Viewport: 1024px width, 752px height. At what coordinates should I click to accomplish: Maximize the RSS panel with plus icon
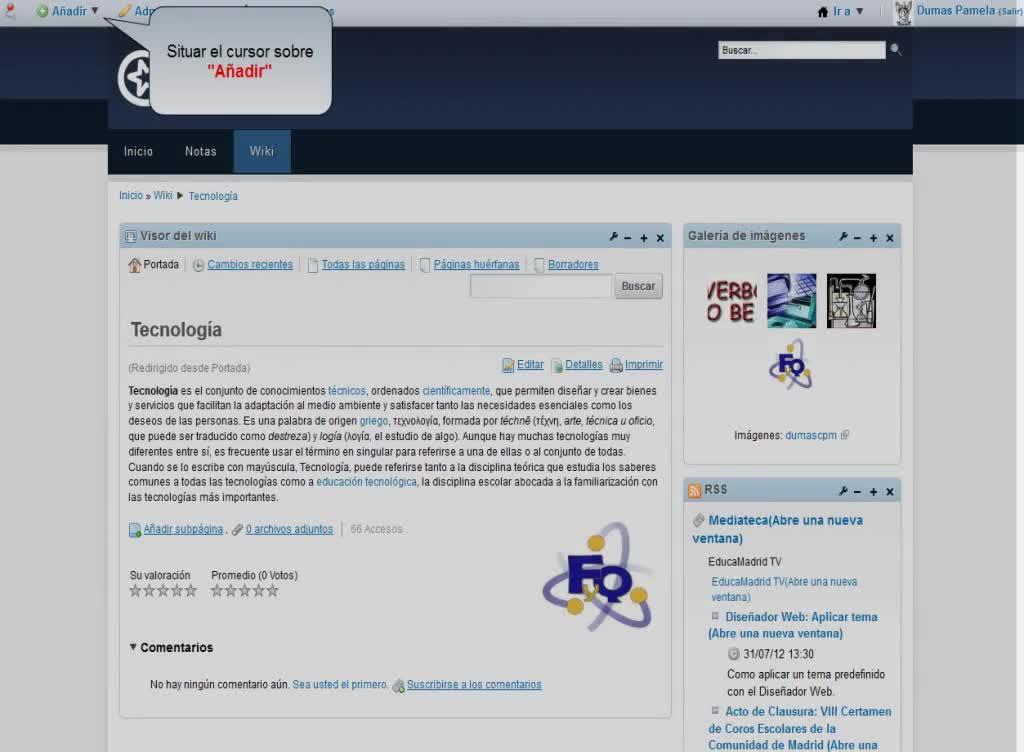click(874, 492)
